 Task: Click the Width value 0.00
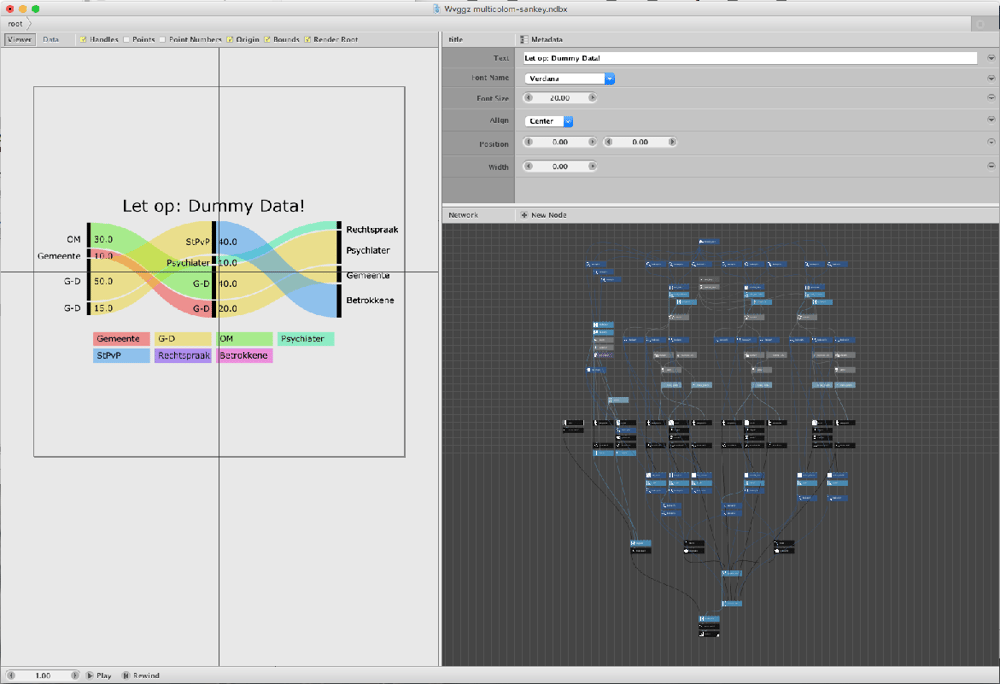(x=560, y=166)
